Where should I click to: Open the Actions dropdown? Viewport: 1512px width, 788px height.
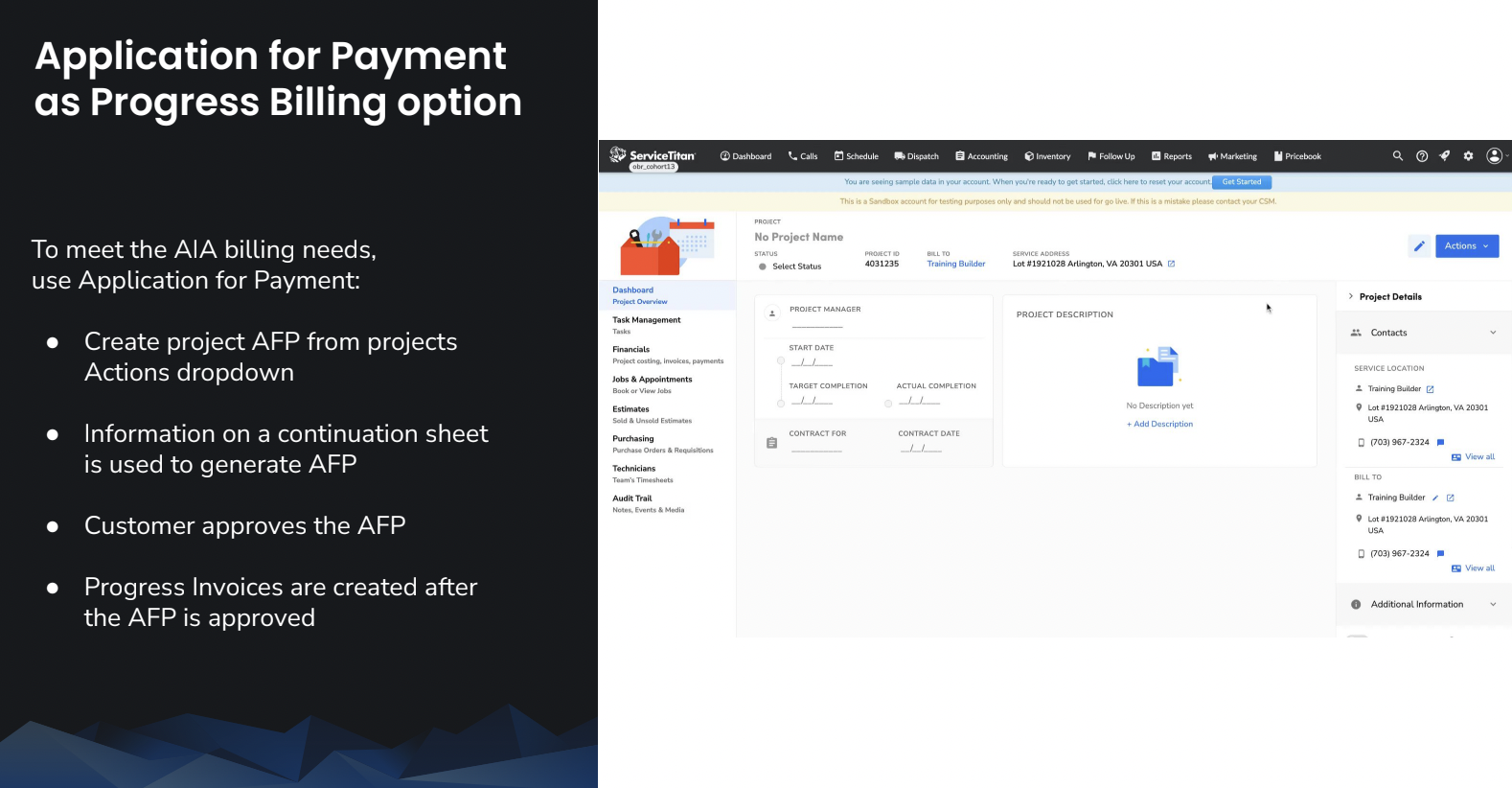(x=1467, y=246)
